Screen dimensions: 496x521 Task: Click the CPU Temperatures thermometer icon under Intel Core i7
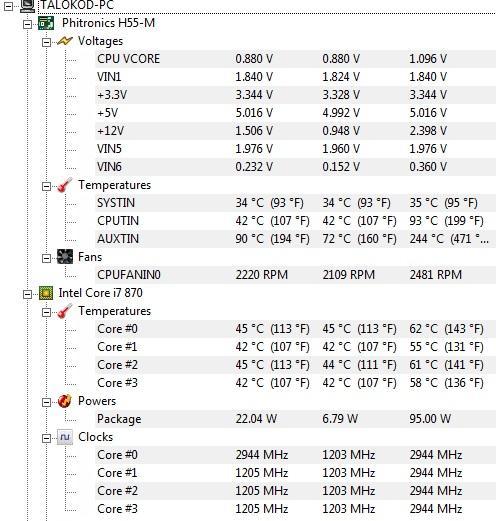65,311
